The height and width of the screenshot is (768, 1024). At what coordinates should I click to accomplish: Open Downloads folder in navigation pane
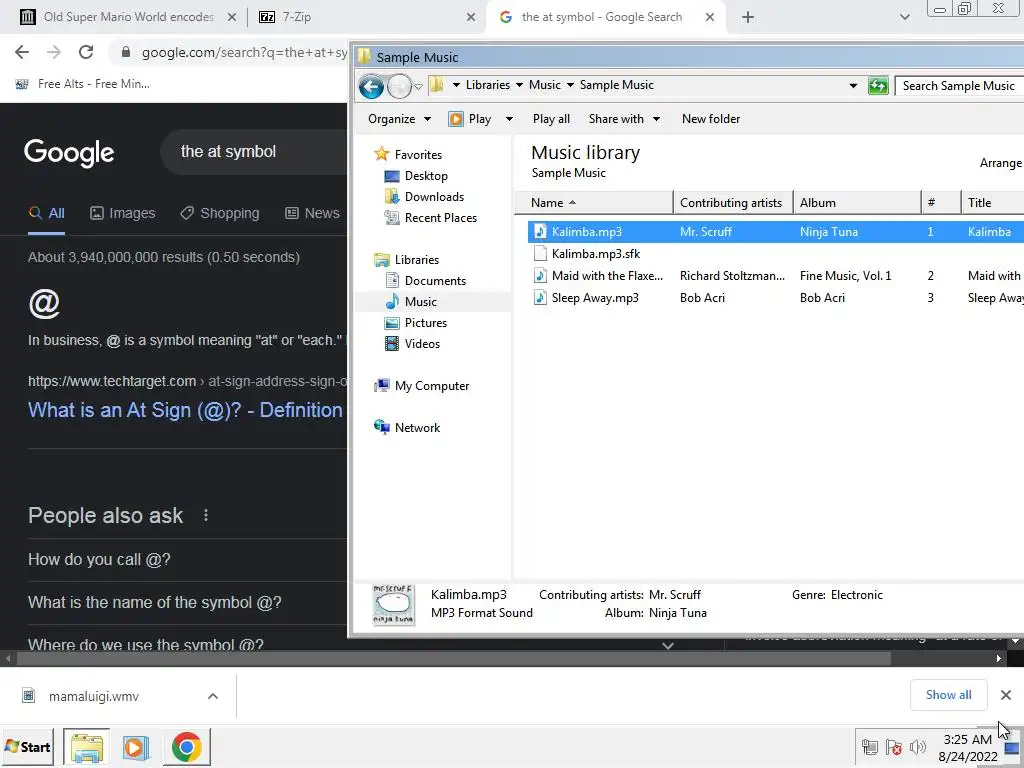[x=434, y=197]
